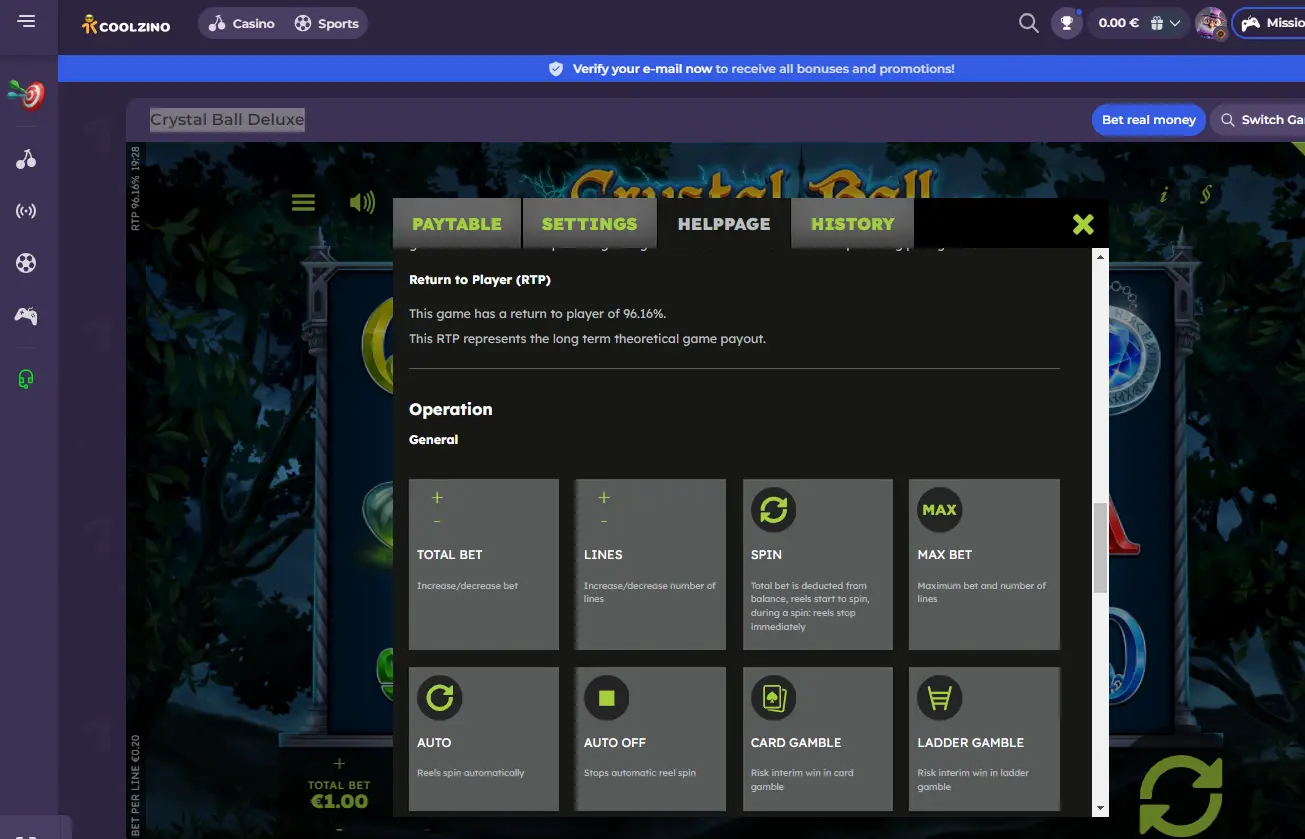Viewport: 1305px width, 839px height.
Task: Select the Crystal Ball Deluxe title text
Action: [227, 120]
